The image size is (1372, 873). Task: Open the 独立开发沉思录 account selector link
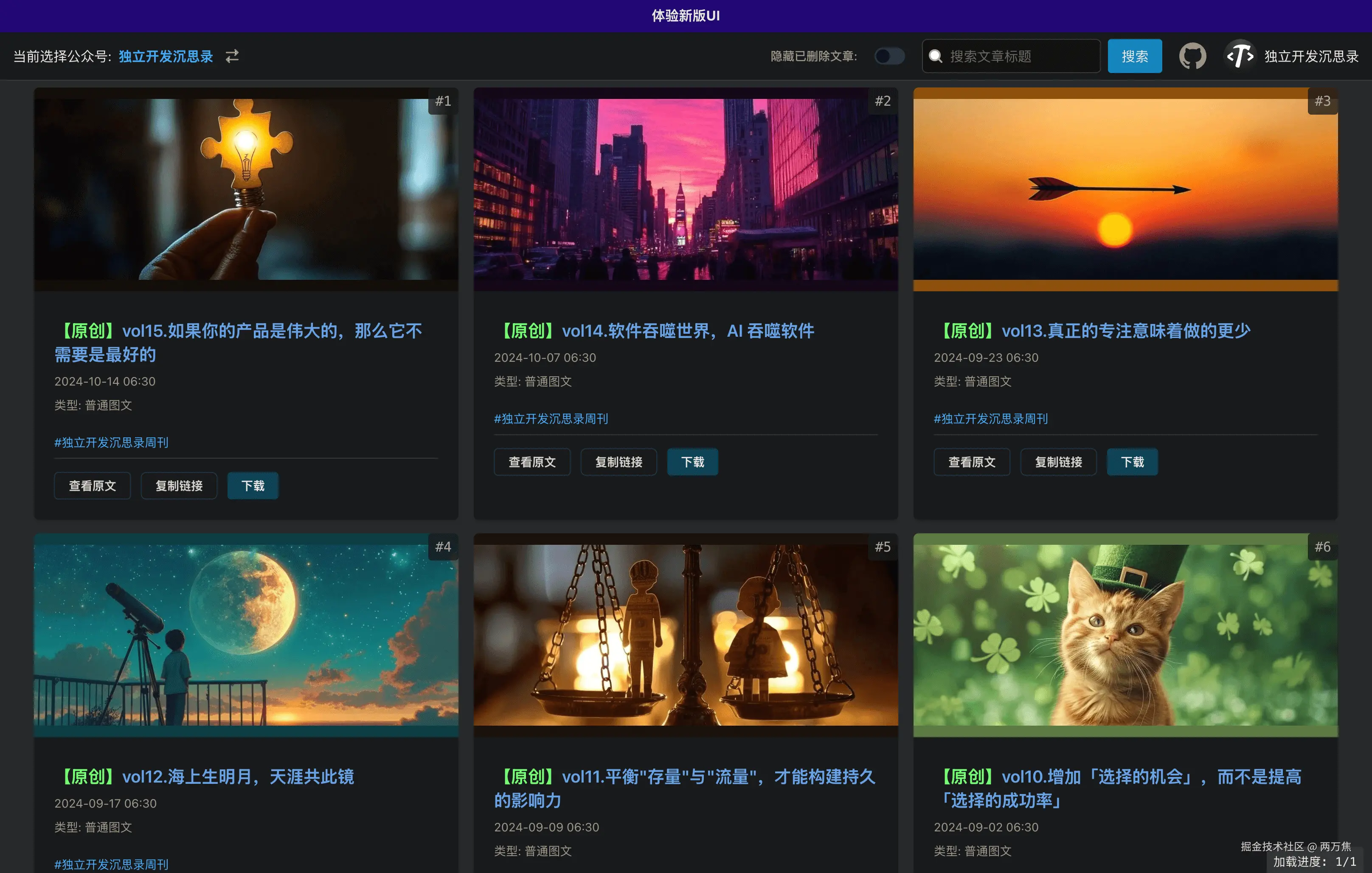(x=166, y=56)
